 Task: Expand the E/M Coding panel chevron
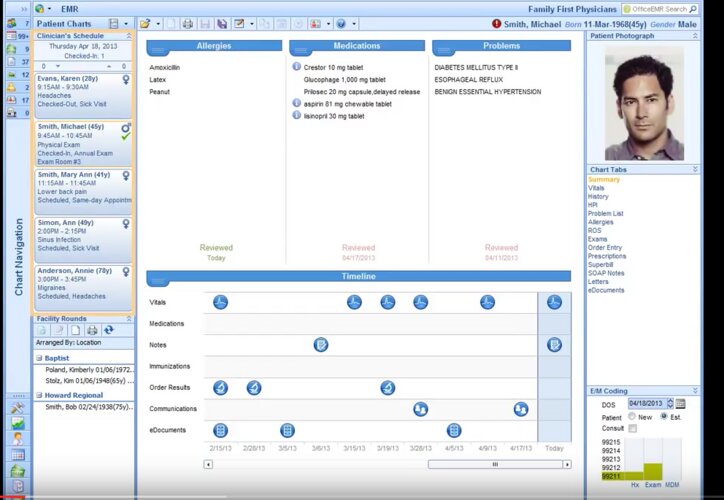(x=696, y=392)
